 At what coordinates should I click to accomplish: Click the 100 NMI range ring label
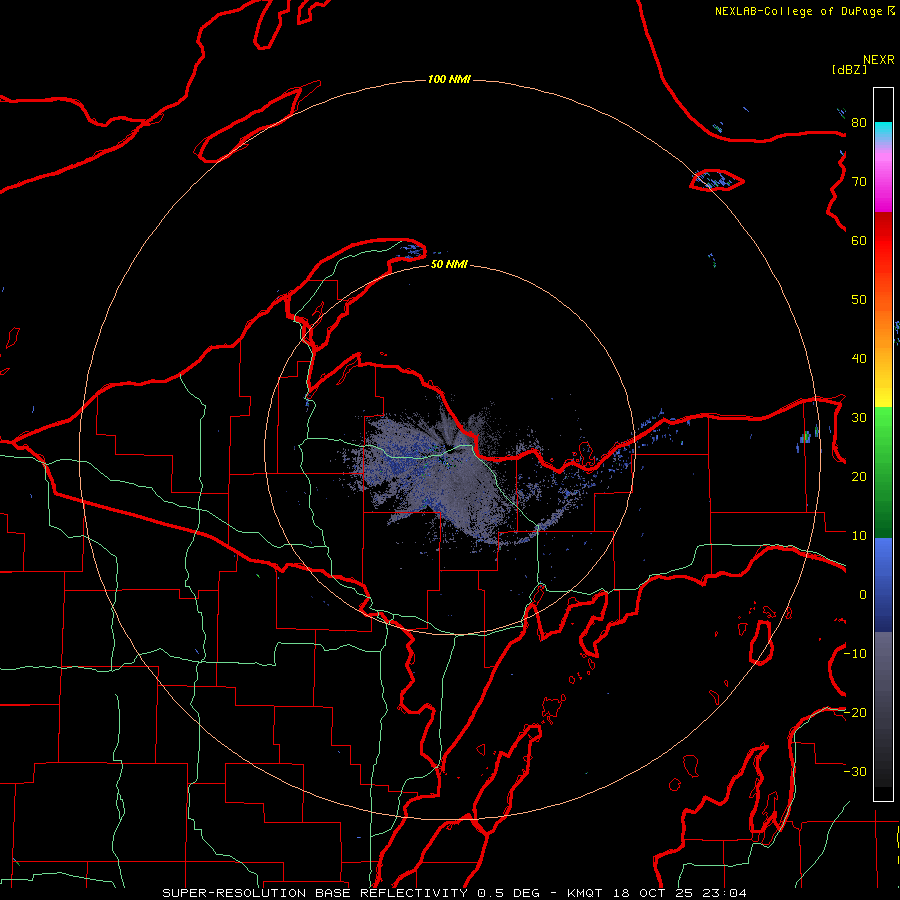point(449,79)
